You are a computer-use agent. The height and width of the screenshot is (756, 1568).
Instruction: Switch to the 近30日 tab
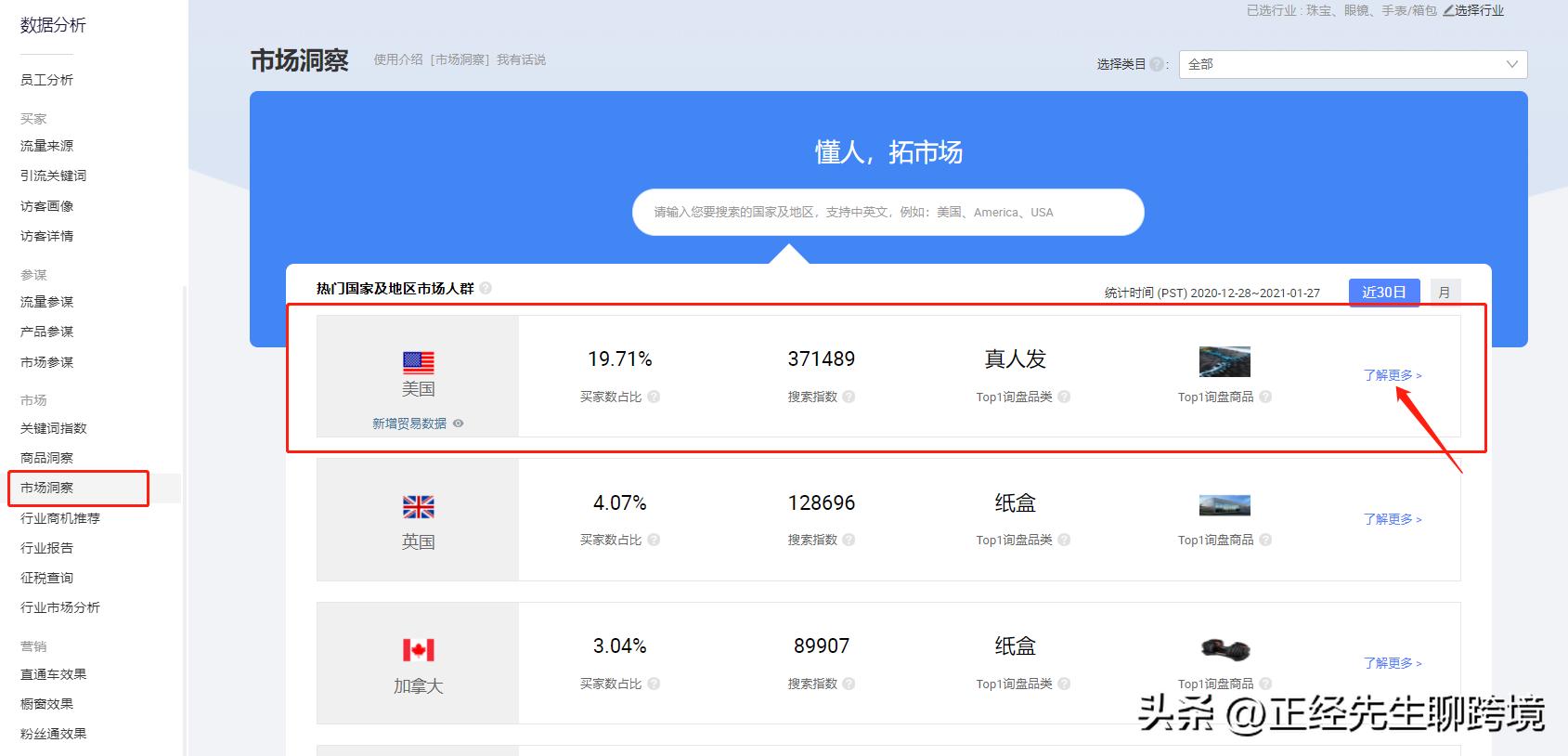1383,292
